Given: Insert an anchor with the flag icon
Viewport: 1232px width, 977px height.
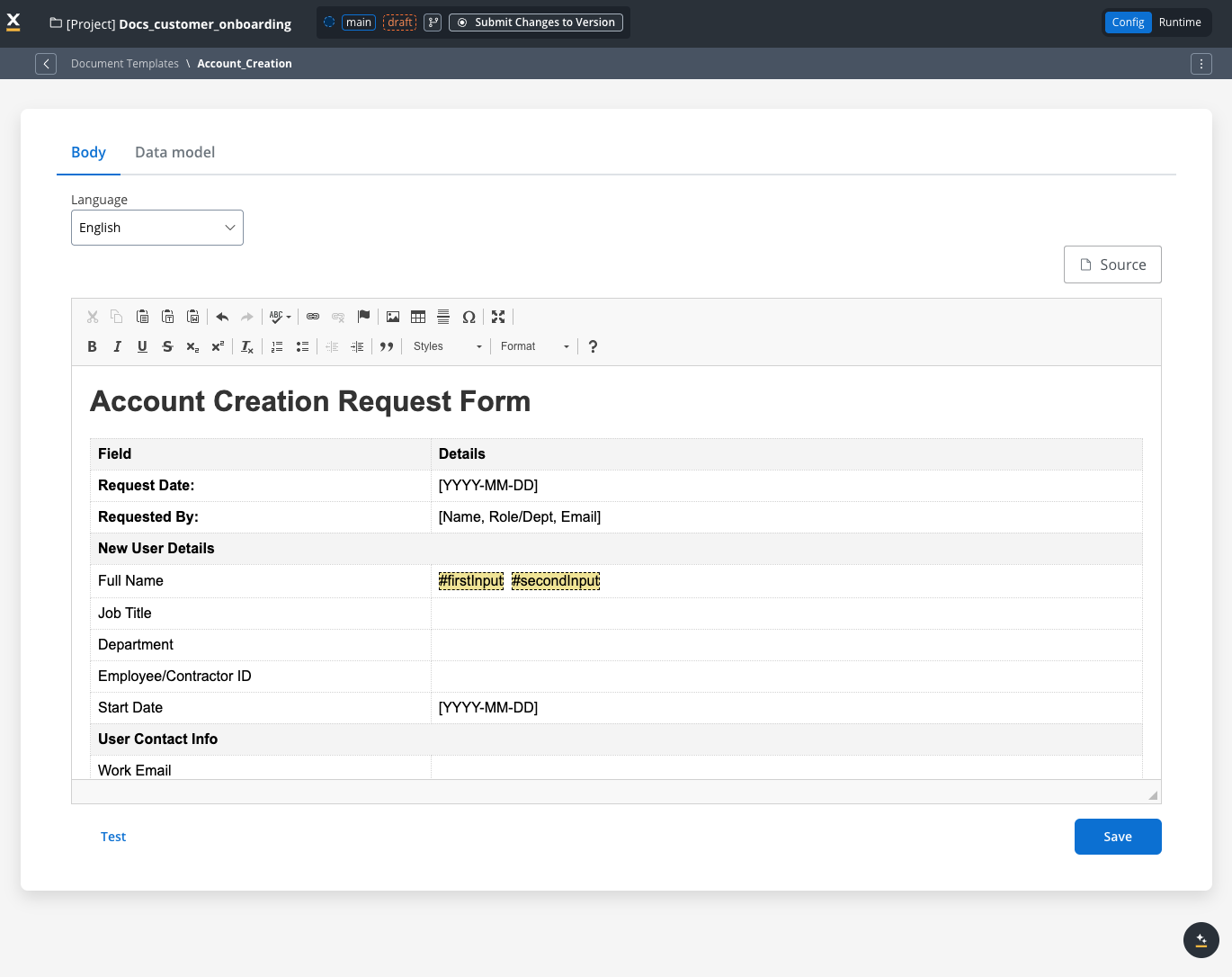Looking at the screenshot, I should pyautogui.click(x=363, y=317).
